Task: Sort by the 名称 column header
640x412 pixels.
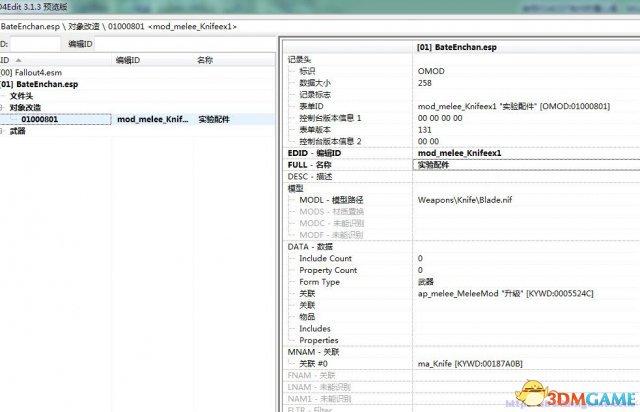Action: click(205, 60)
